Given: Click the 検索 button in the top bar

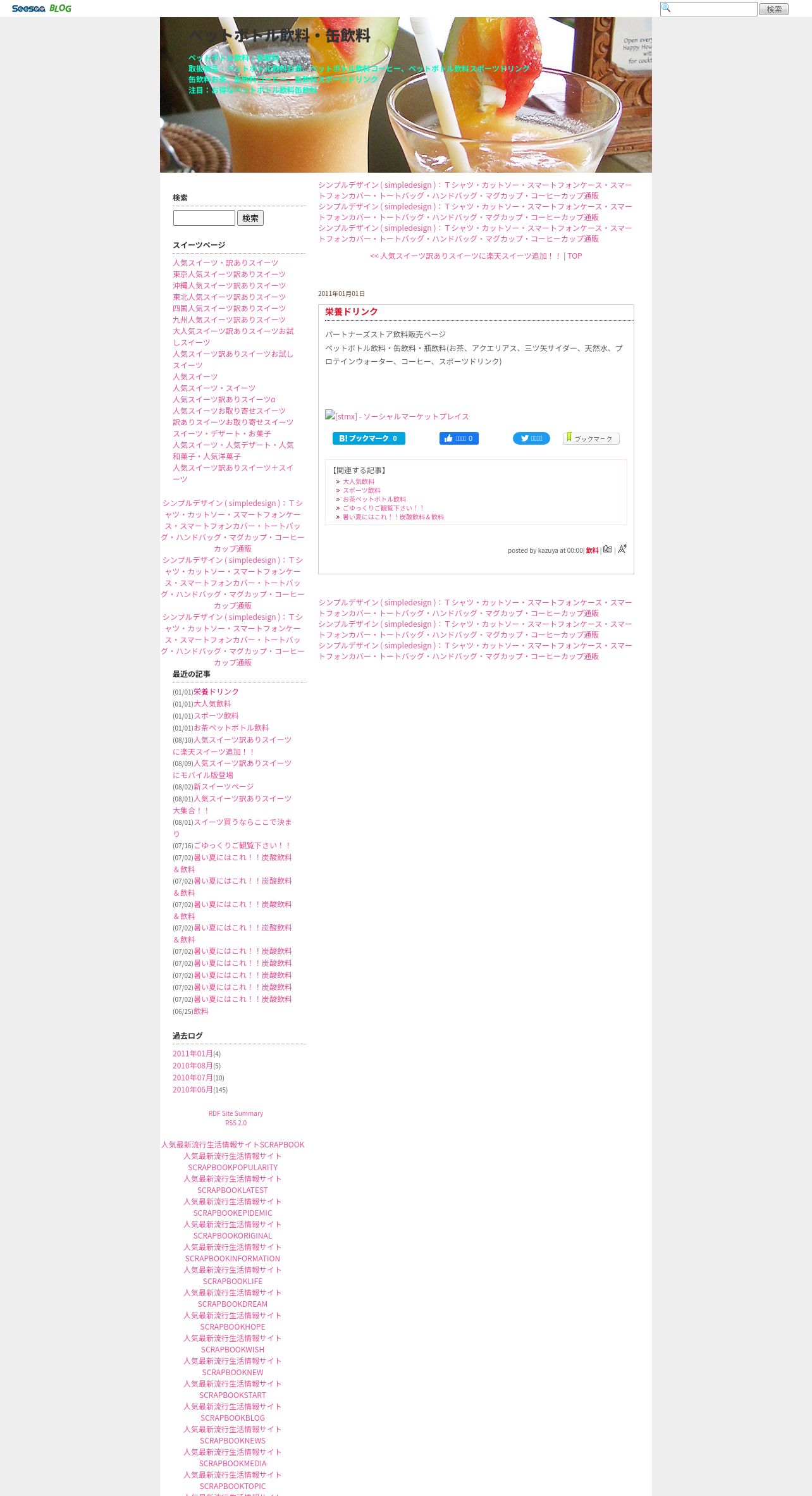Looking at the screenshot, I should (773, 9).
